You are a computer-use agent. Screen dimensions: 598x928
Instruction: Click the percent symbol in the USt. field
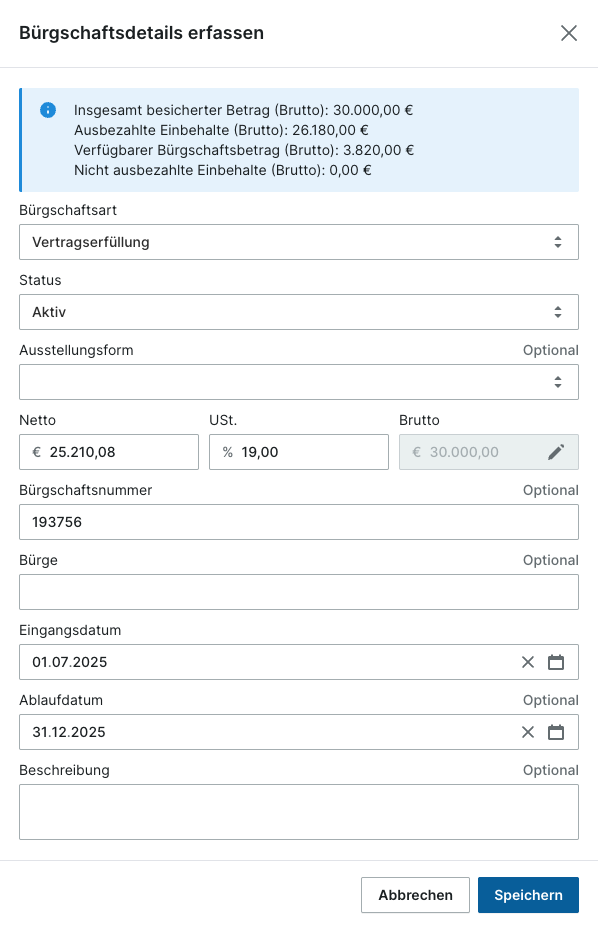[x=227, y=452]
